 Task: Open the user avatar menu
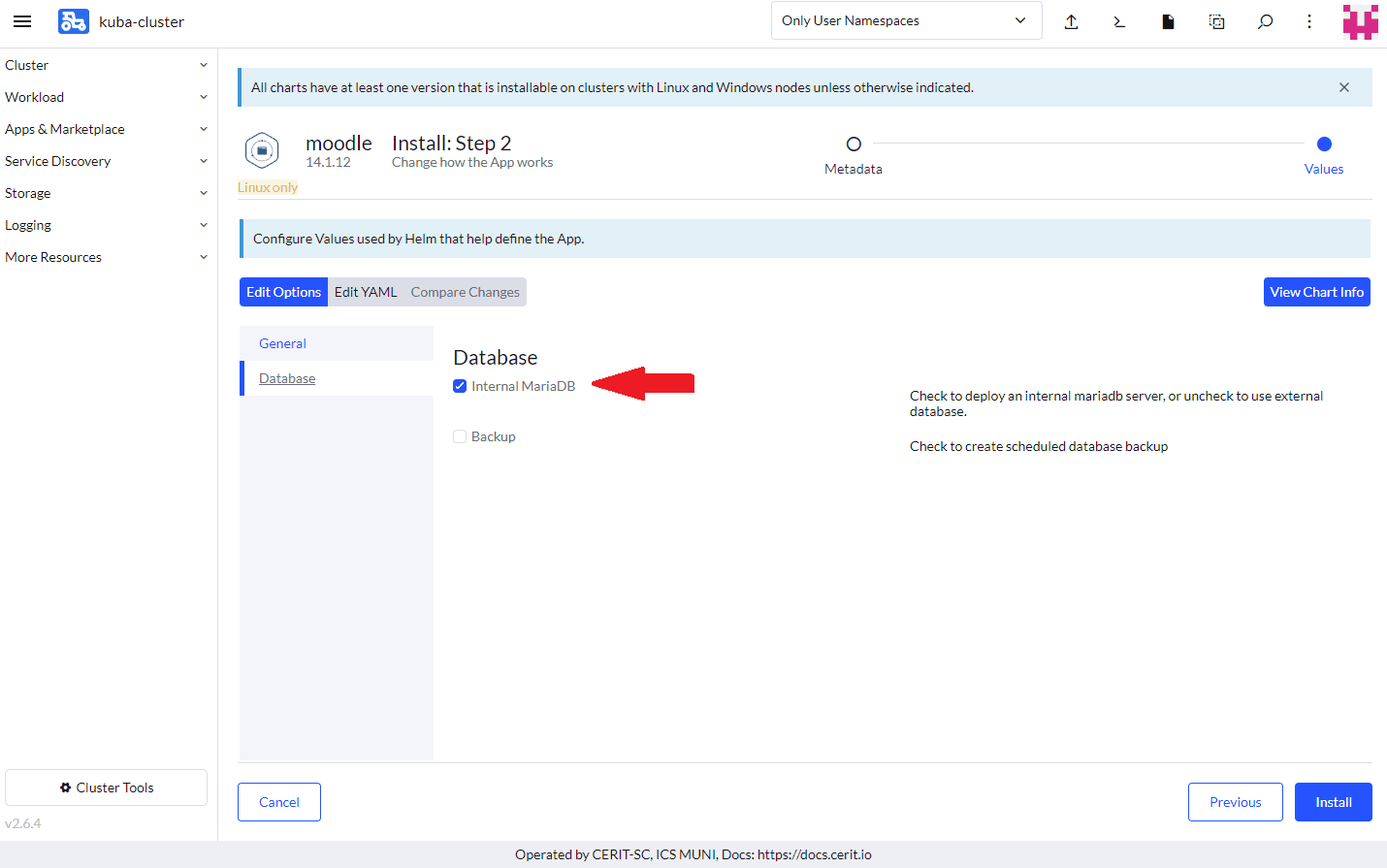[1360, 21]
